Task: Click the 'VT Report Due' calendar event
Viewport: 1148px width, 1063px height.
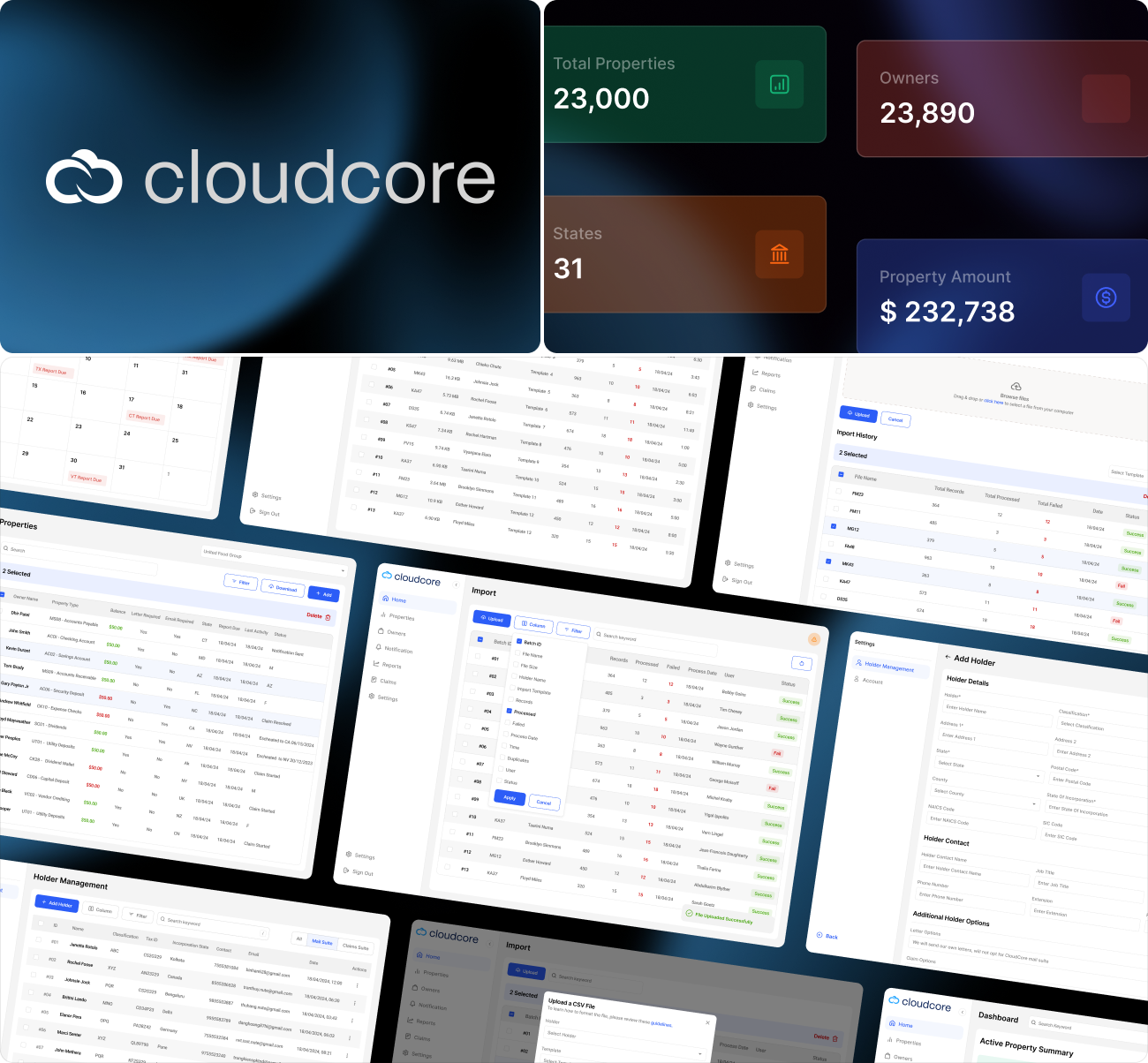Action: (x=87, y=478)
